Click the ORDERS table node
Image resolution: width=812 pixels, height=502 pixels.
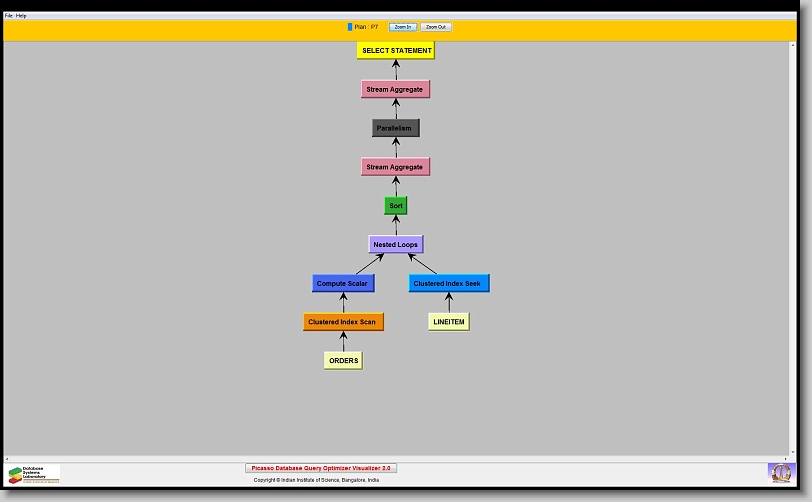tap(343, 360)
